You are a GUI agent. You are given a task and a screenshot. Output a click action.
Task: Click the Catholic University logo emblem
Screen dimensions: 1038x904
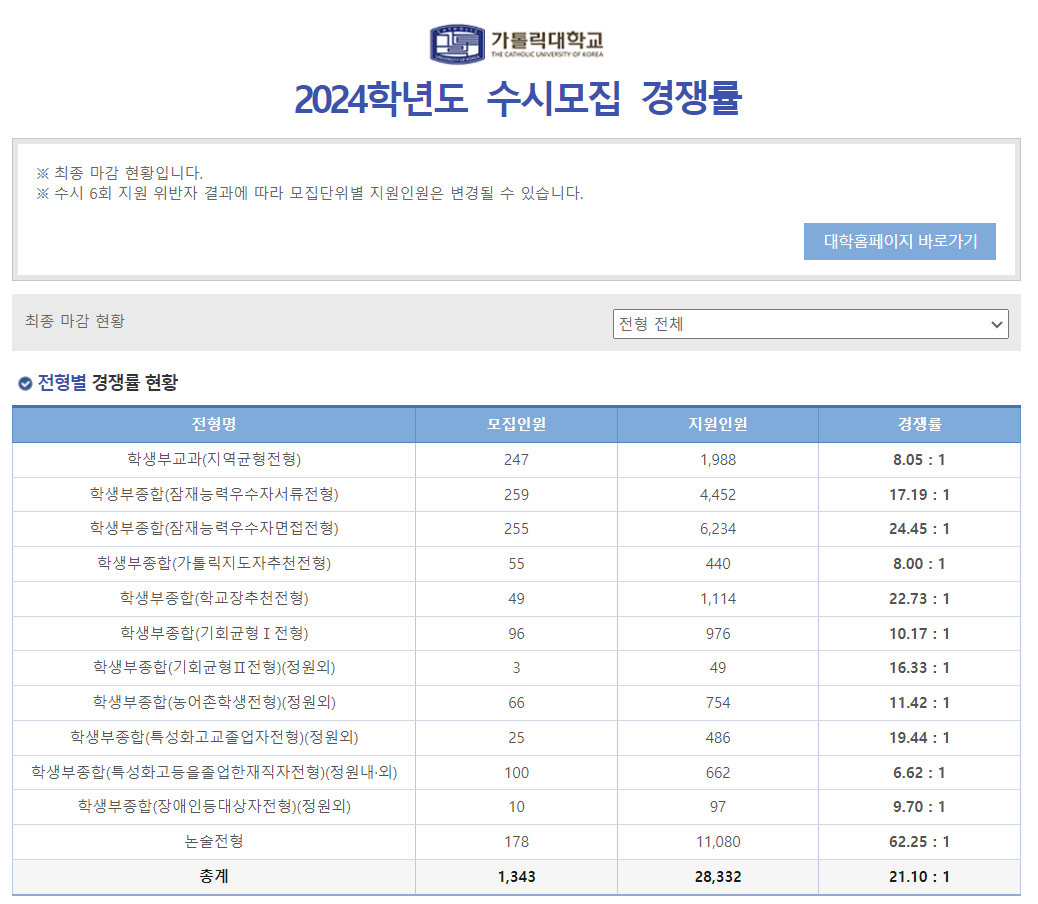click(x=456, y=38)
